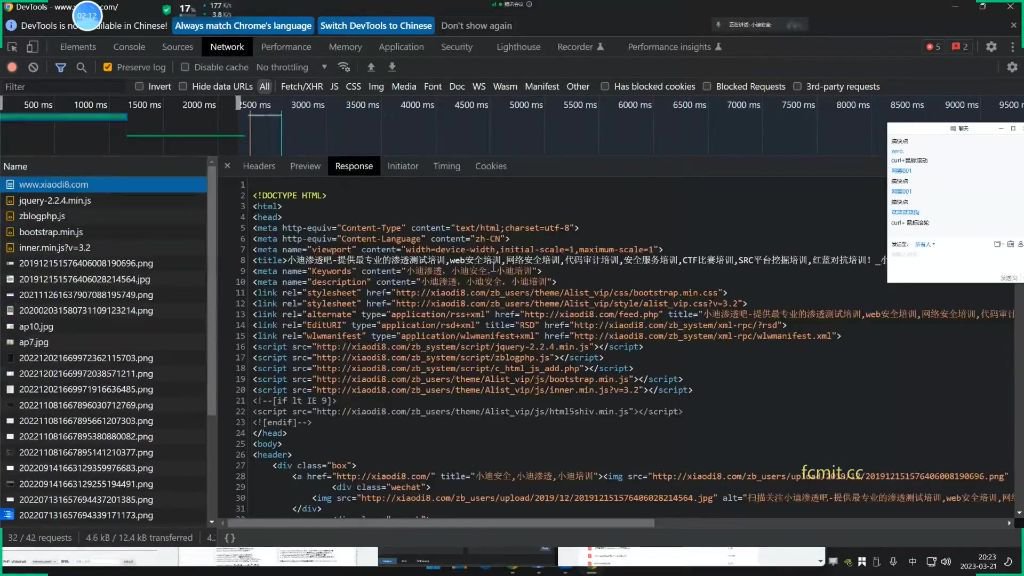
Task: Open network panel settings gear
Action: (x=1012, y=67)
